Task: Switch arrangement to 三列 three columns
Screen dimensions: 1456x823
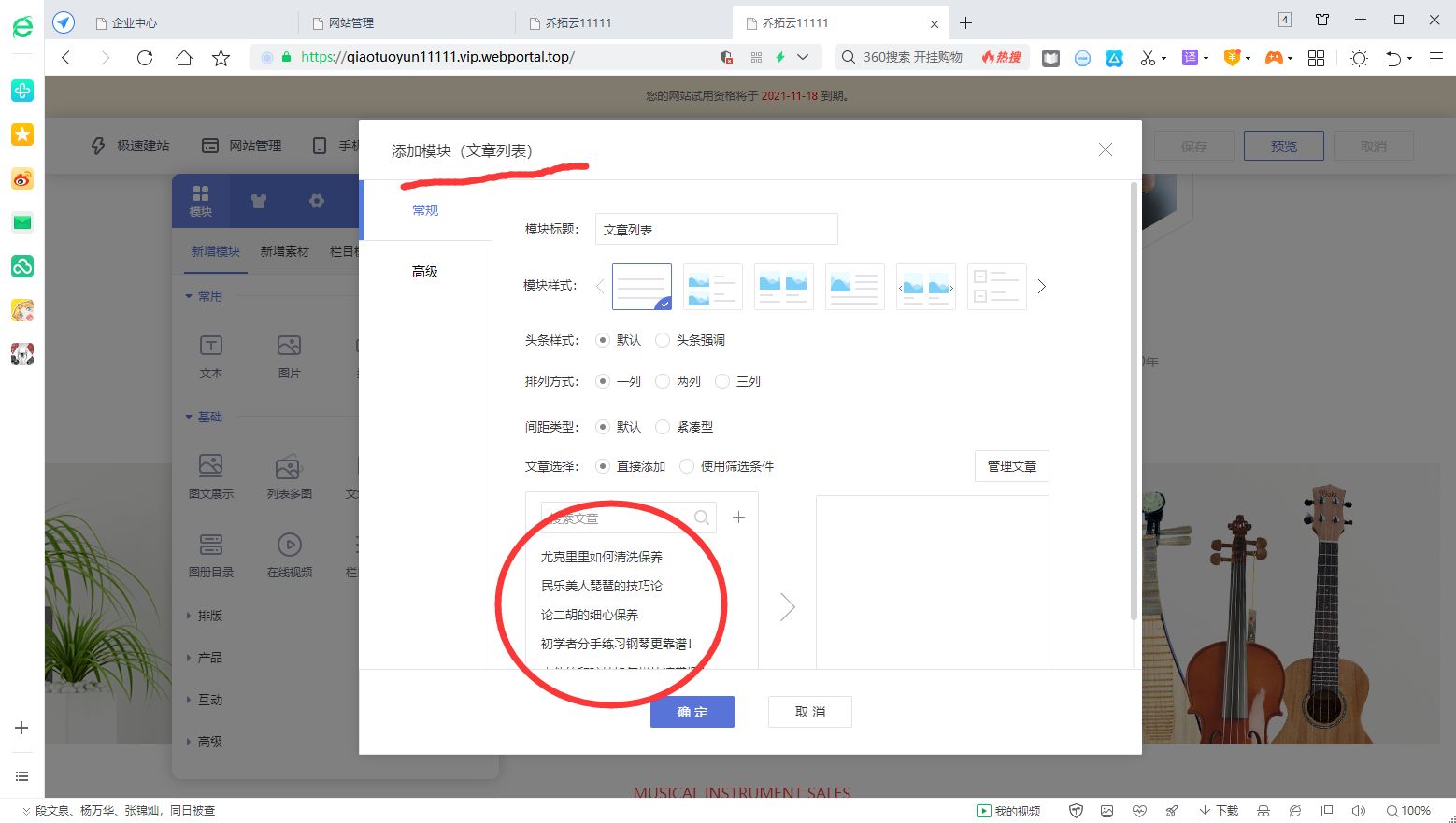Action: tap(722, 381)
